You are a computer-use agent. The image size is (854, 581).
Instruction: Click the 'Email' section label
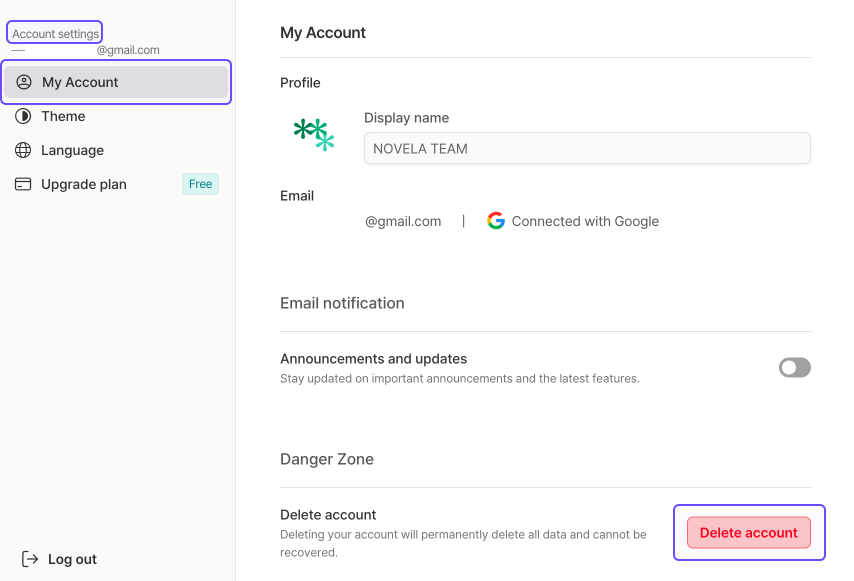[297, 196]
